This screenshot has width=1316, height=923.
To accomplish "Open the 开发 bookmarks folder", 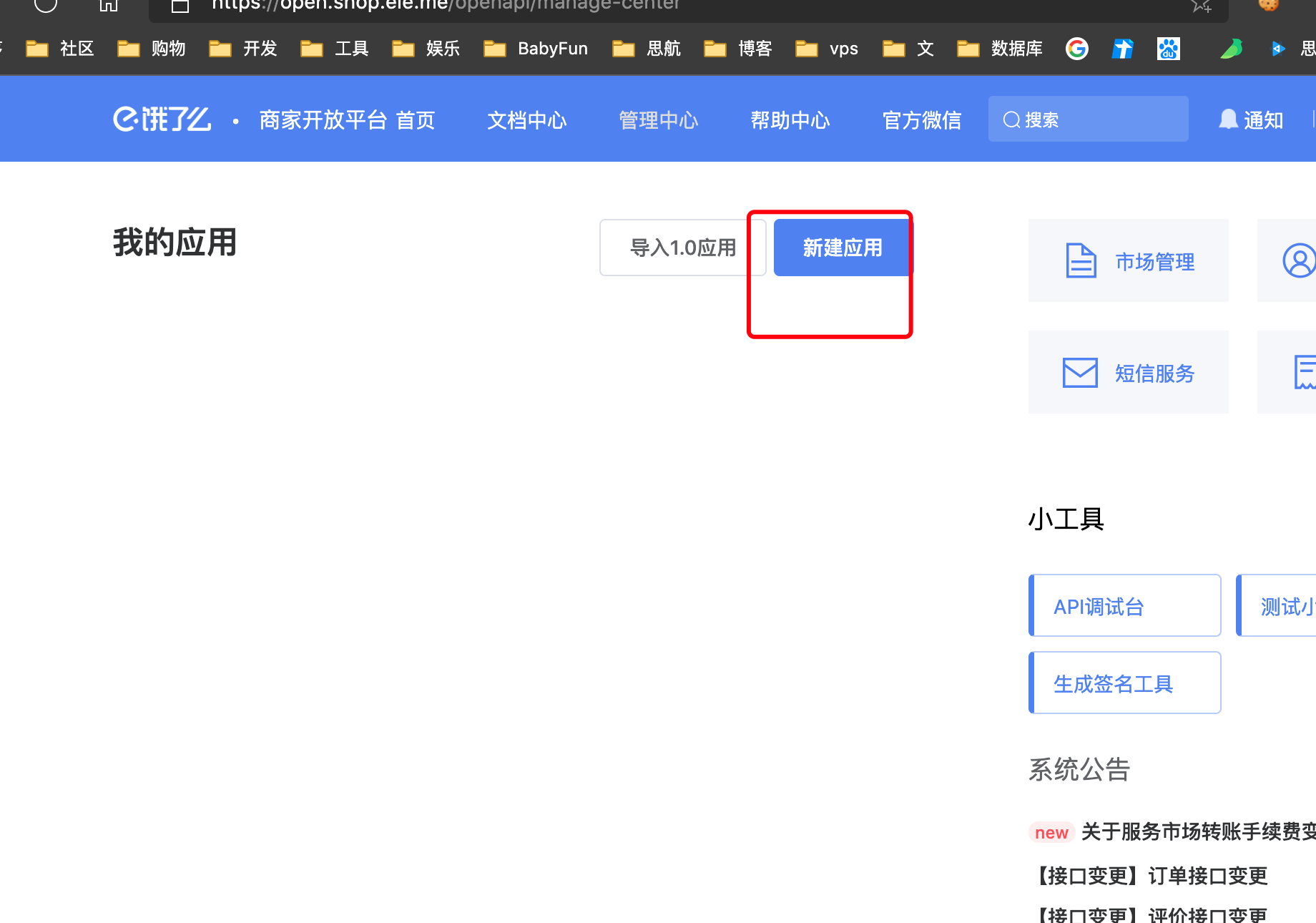I will [x=243, y=49].
